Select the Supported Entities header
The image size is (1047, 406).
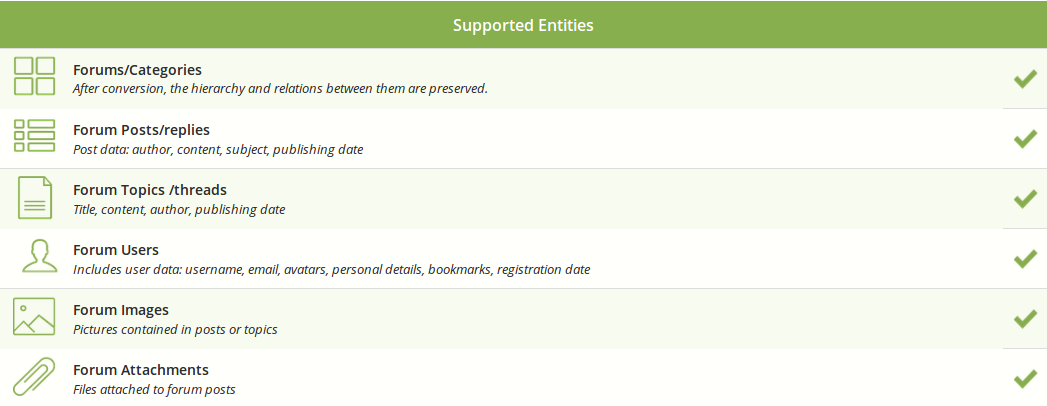(524, 25)
